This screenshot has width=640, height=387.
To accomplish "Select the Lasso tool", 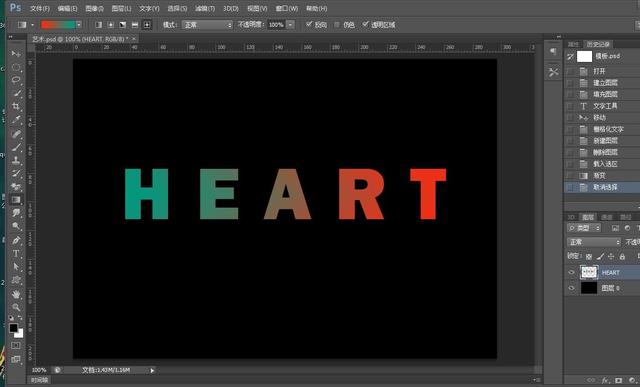I will click(16, 80).
